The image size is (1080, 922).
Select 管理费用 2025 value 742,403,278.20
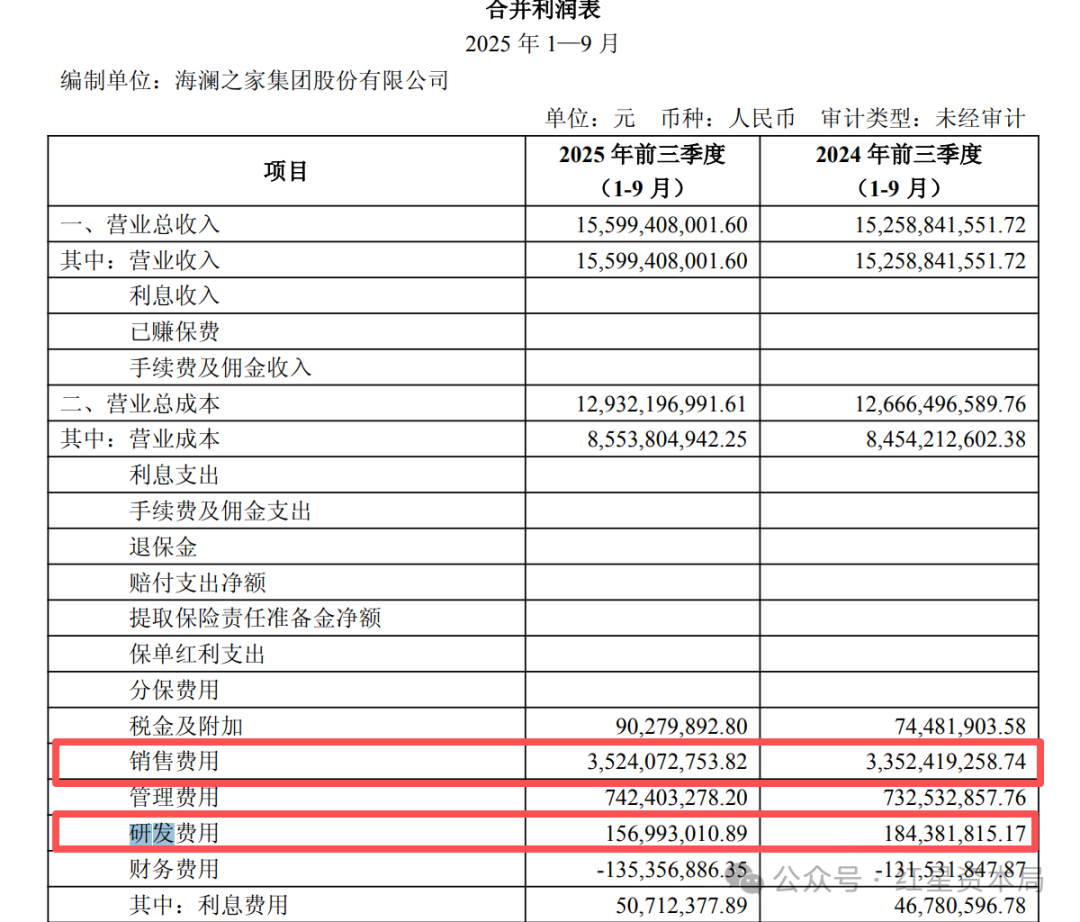[676, 797]
